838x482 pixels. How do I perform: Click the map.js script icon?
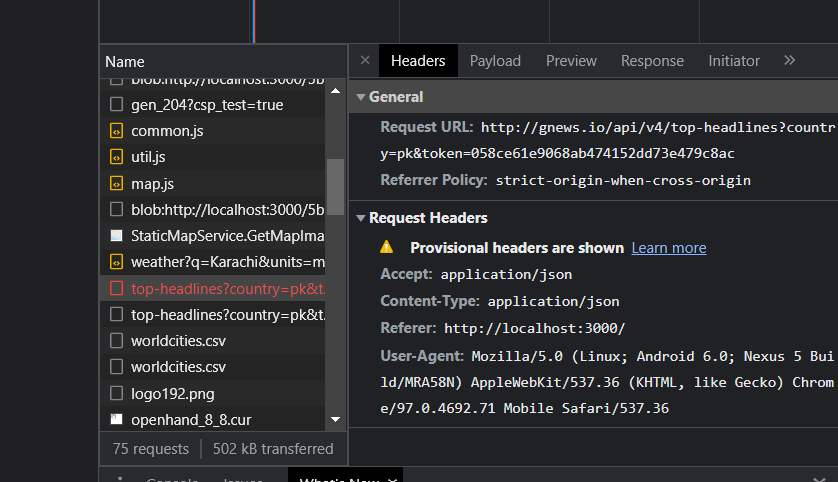point(116,183)
